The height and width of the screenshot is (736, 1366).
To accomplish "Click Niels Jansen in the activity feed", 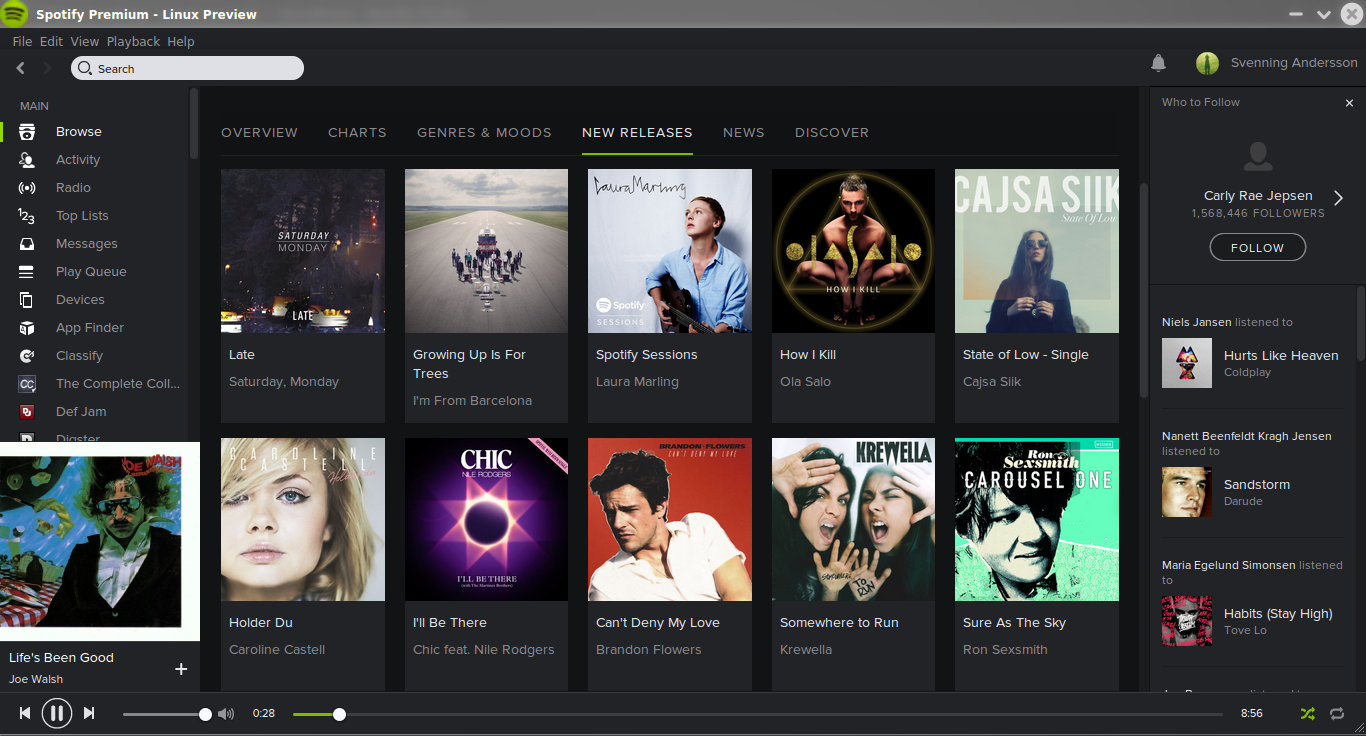I will (x=1197, y=322).
